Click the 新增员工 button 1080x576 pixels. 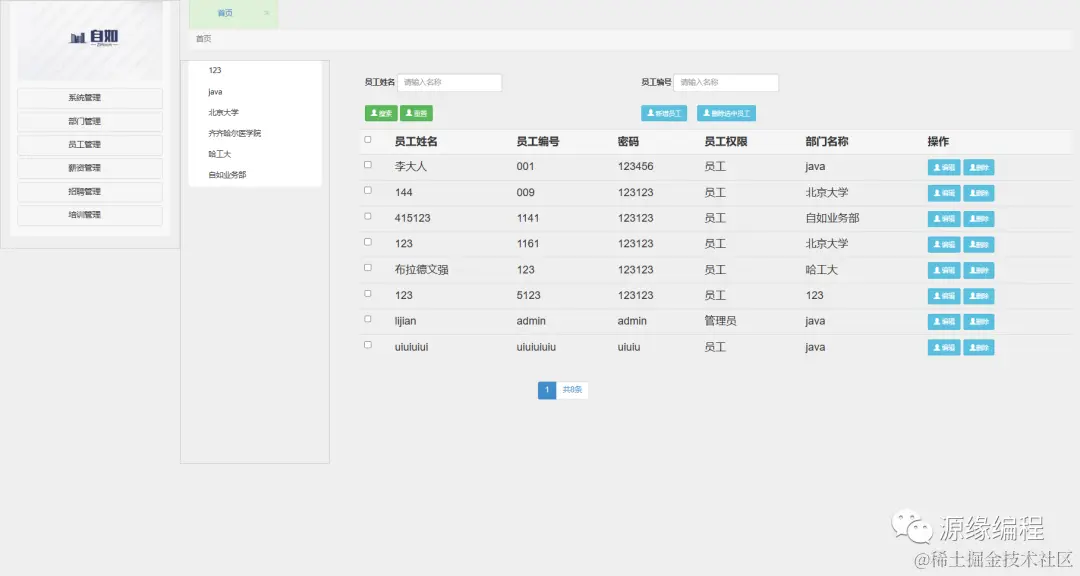[664, 113]
